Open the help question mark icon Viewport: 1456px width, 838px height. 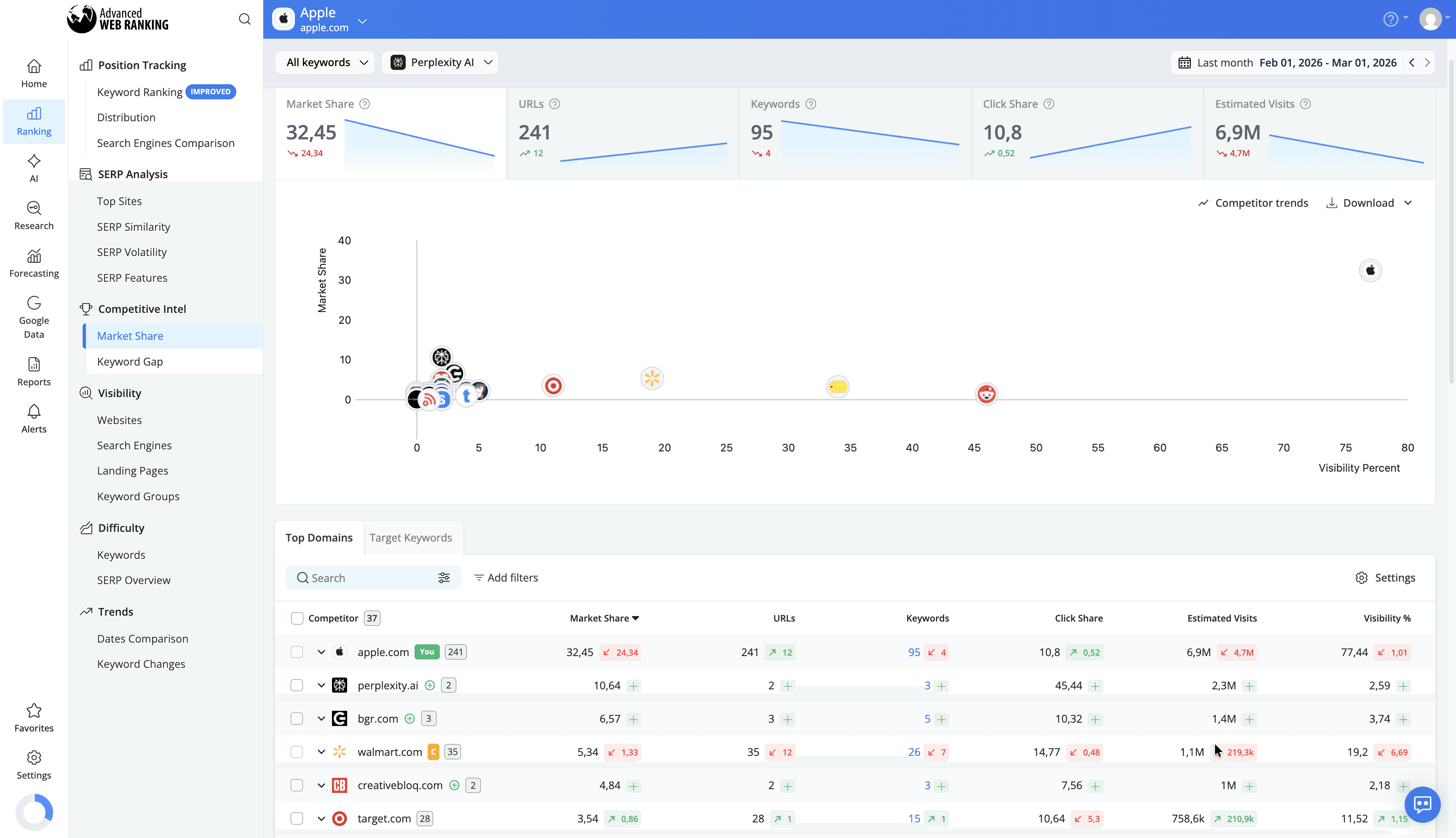1392,19
